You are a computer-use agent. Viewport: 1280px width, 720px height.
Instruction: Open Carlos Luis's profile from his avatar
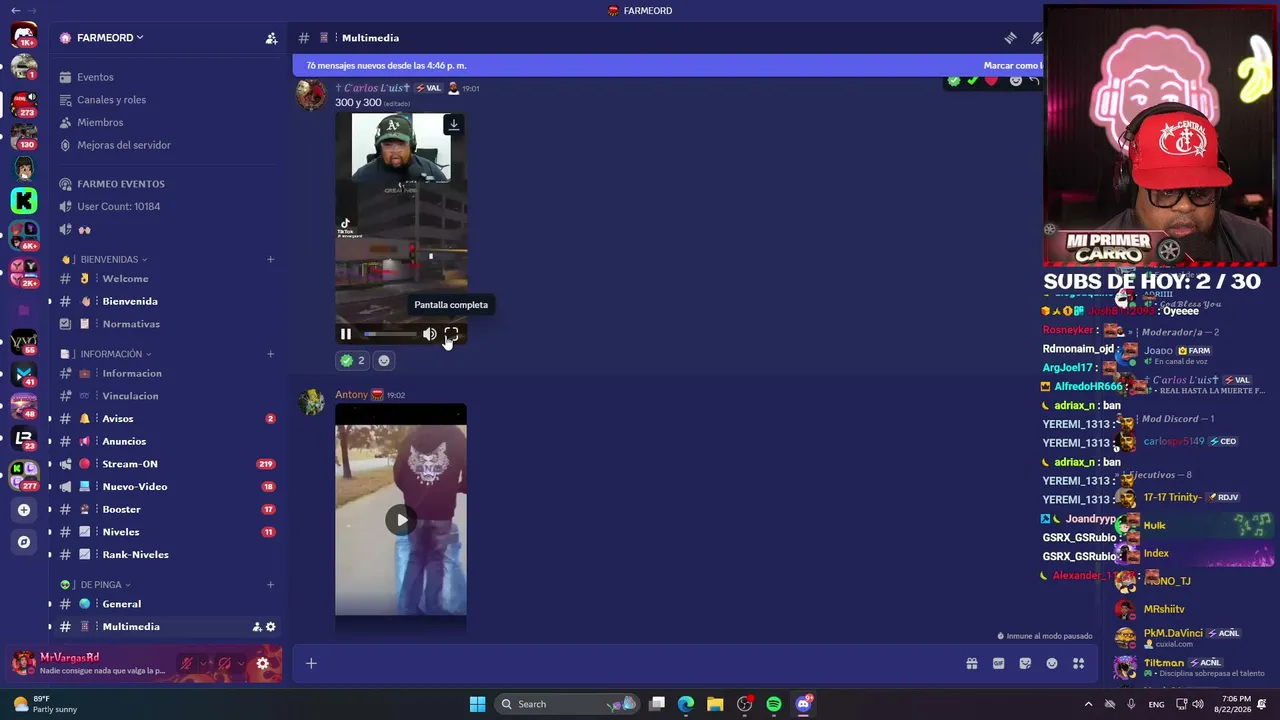311,95
